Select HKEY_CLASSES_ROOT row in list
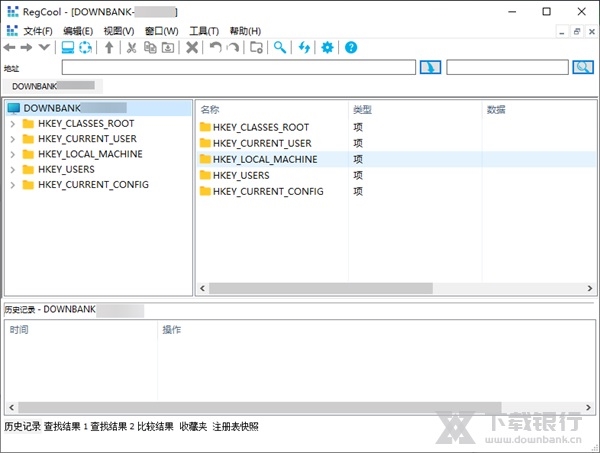The width and height of the screenshot is (600, 453). (396, 127)
